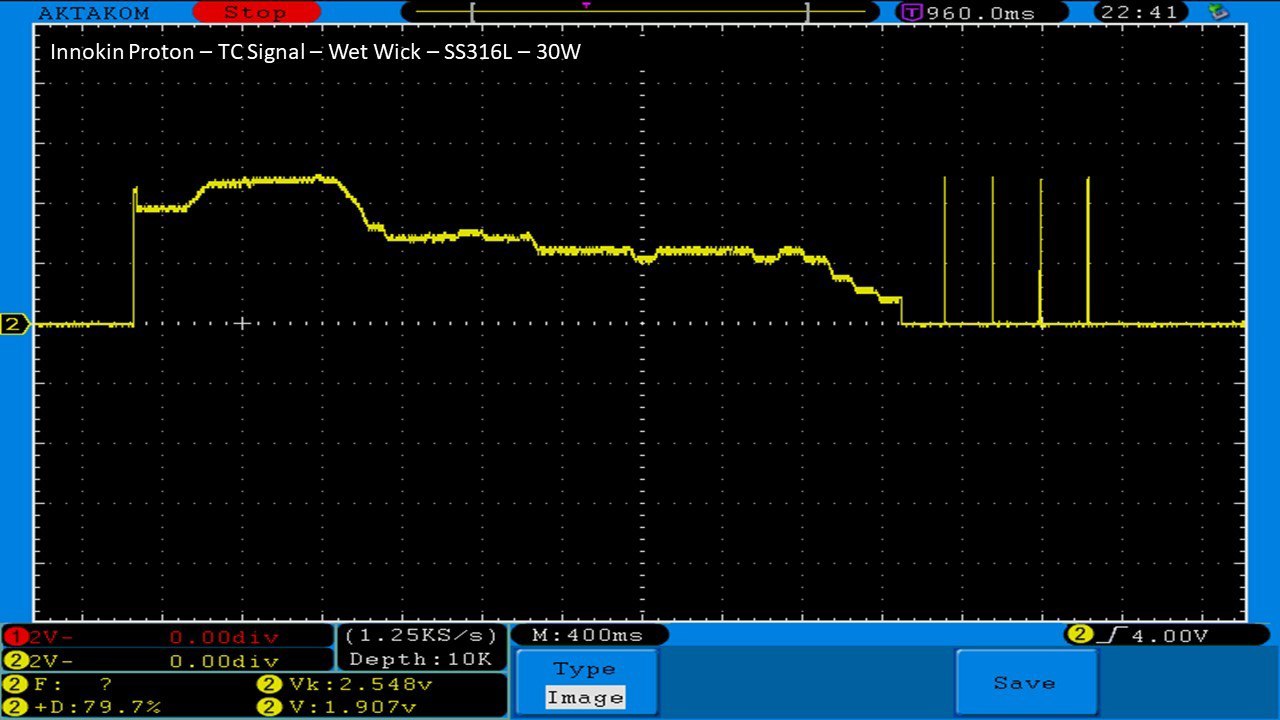
Task: Open the Type Image selector
Action: [585, 683]
